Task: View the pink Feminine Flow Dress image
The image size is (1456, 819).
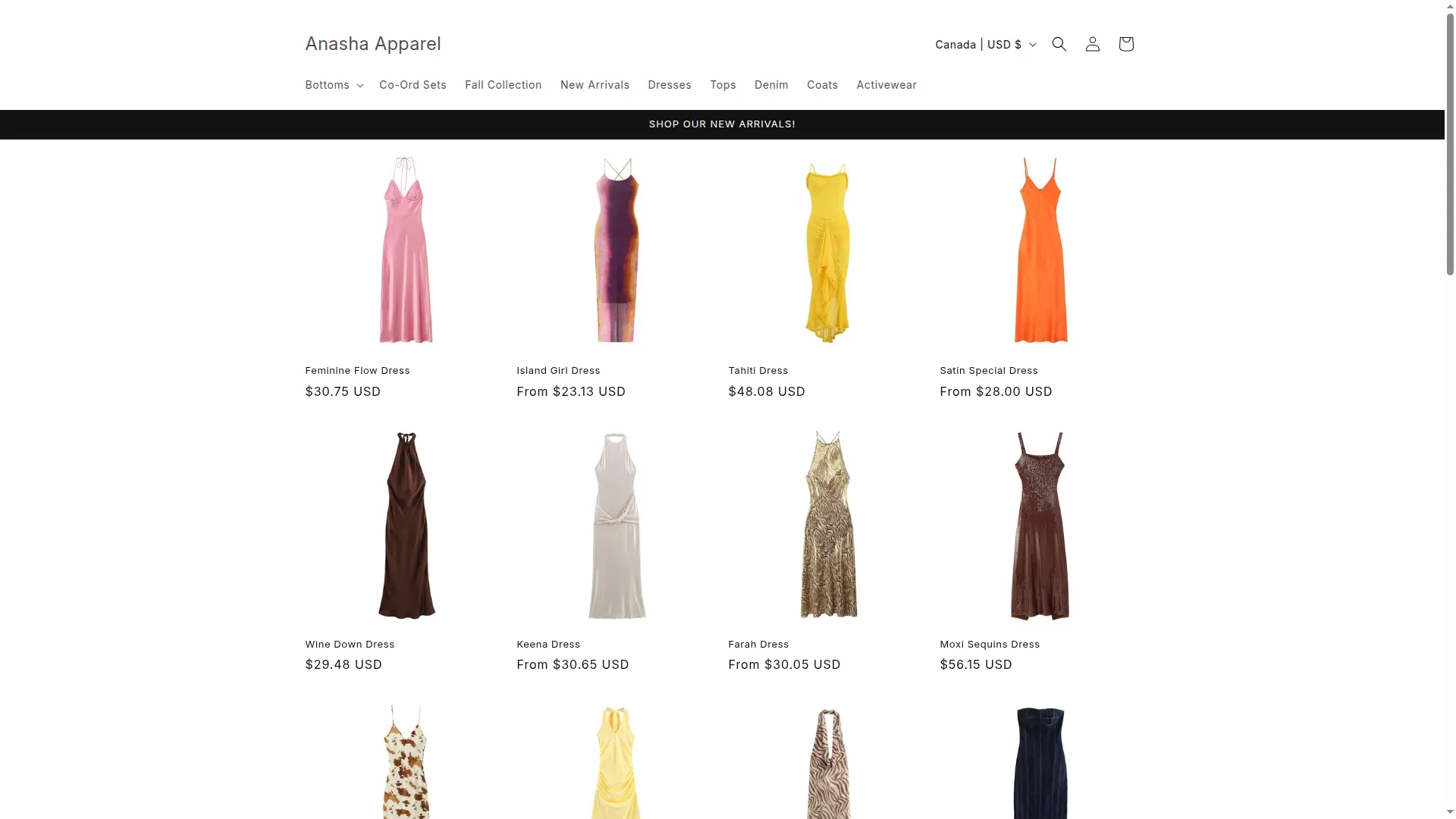Action: (x=406, y=250)
